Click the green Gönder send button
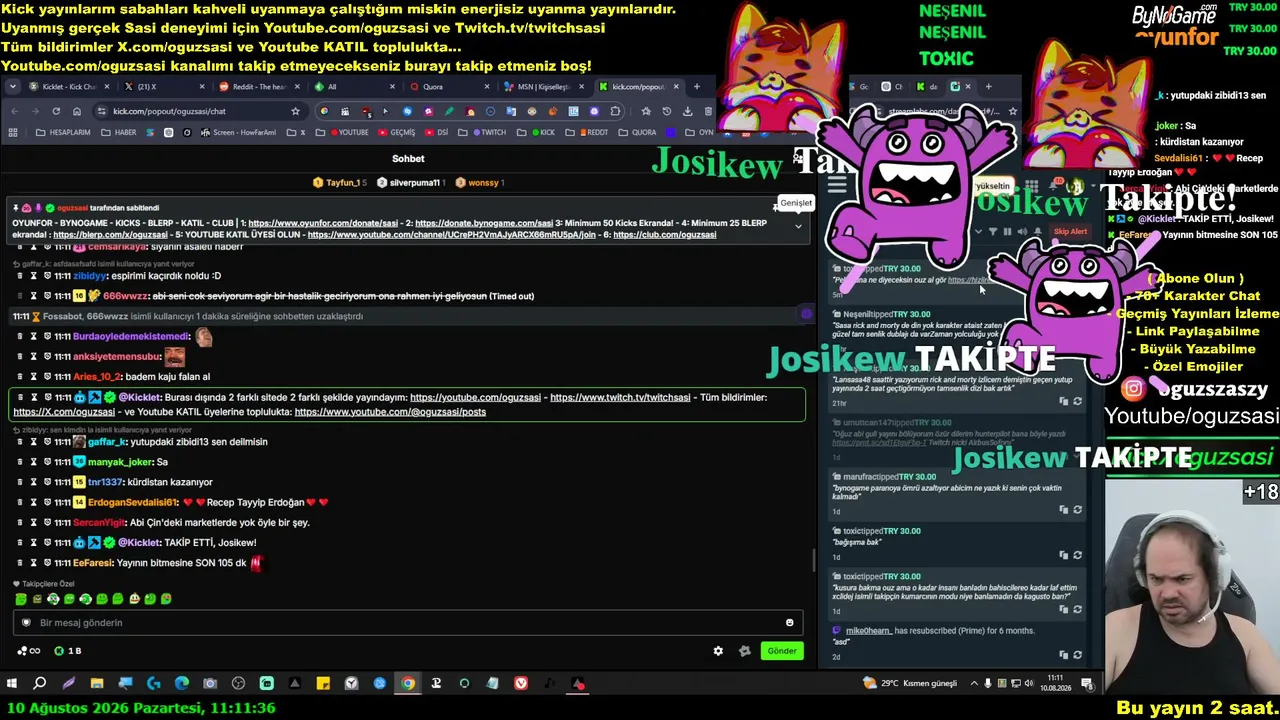 tap(782, 651)
